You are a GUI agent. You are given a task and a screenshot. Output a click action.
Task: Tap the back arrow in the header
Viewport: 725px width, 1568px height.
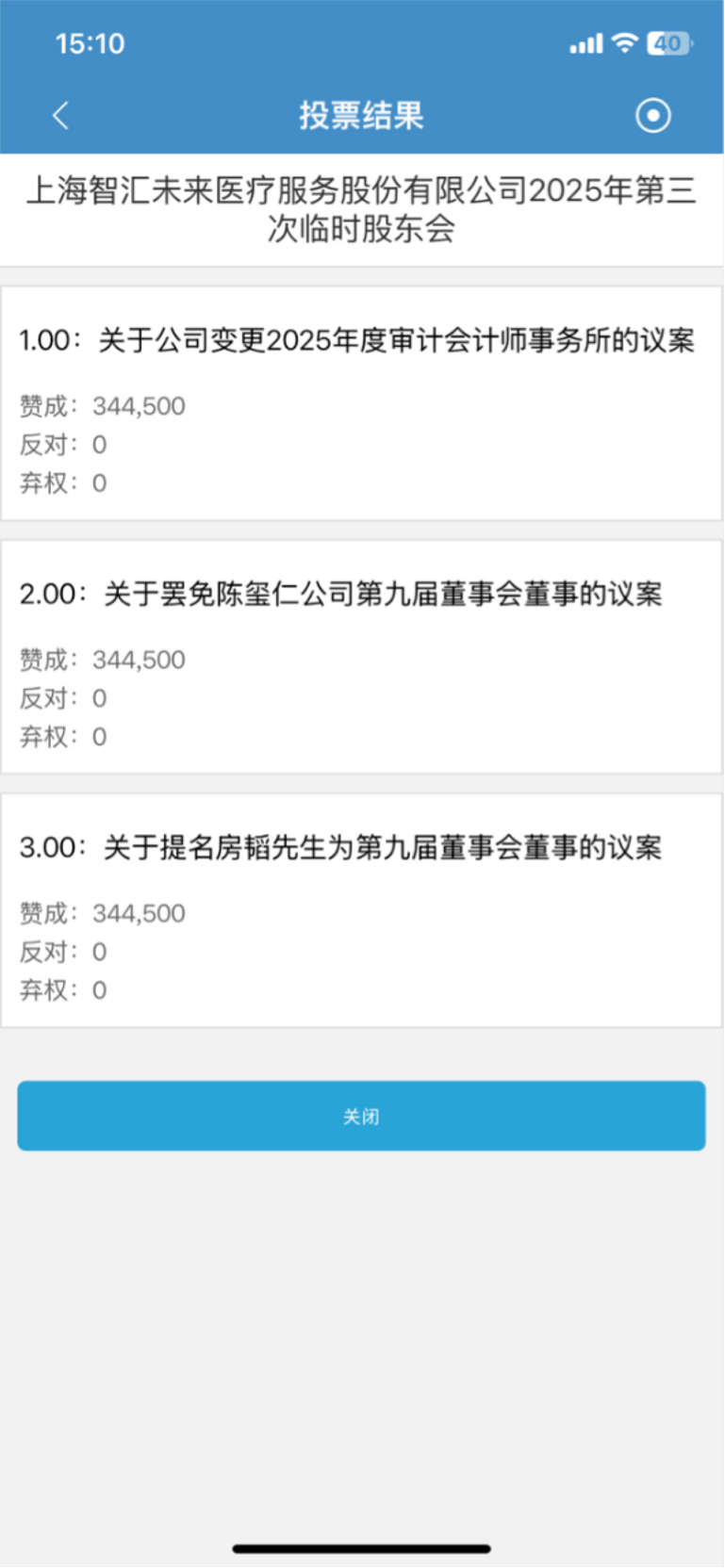click(61, 116)
